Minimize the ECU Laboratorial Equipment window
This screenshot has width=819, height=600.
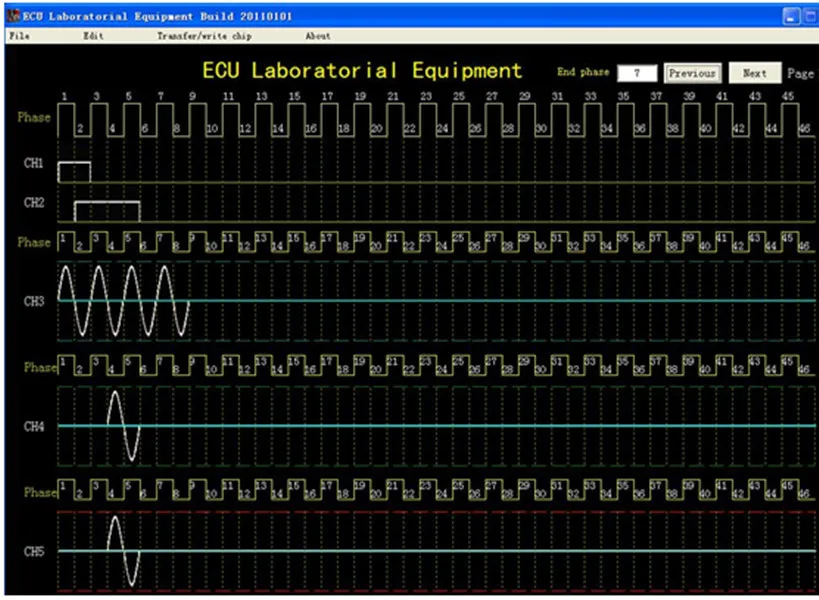791,17
